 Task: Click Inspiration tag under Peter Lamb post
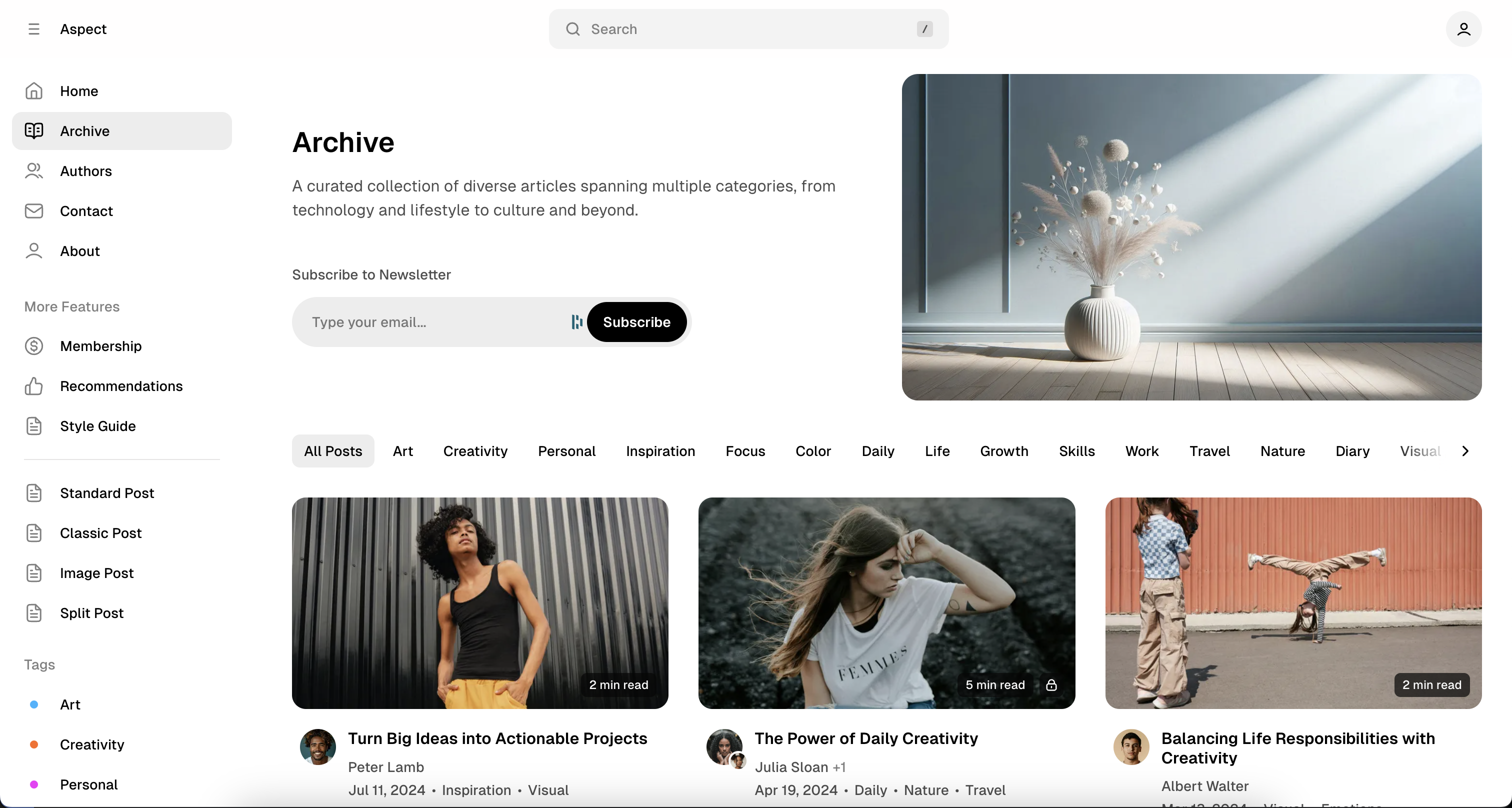coord(476,790)
